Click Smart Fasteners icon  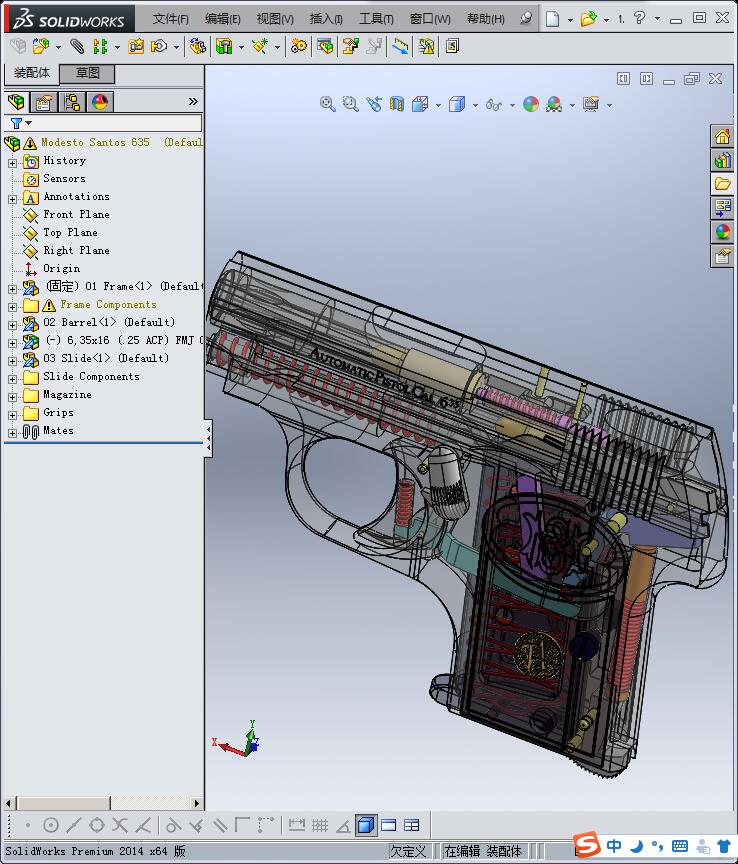136,46
